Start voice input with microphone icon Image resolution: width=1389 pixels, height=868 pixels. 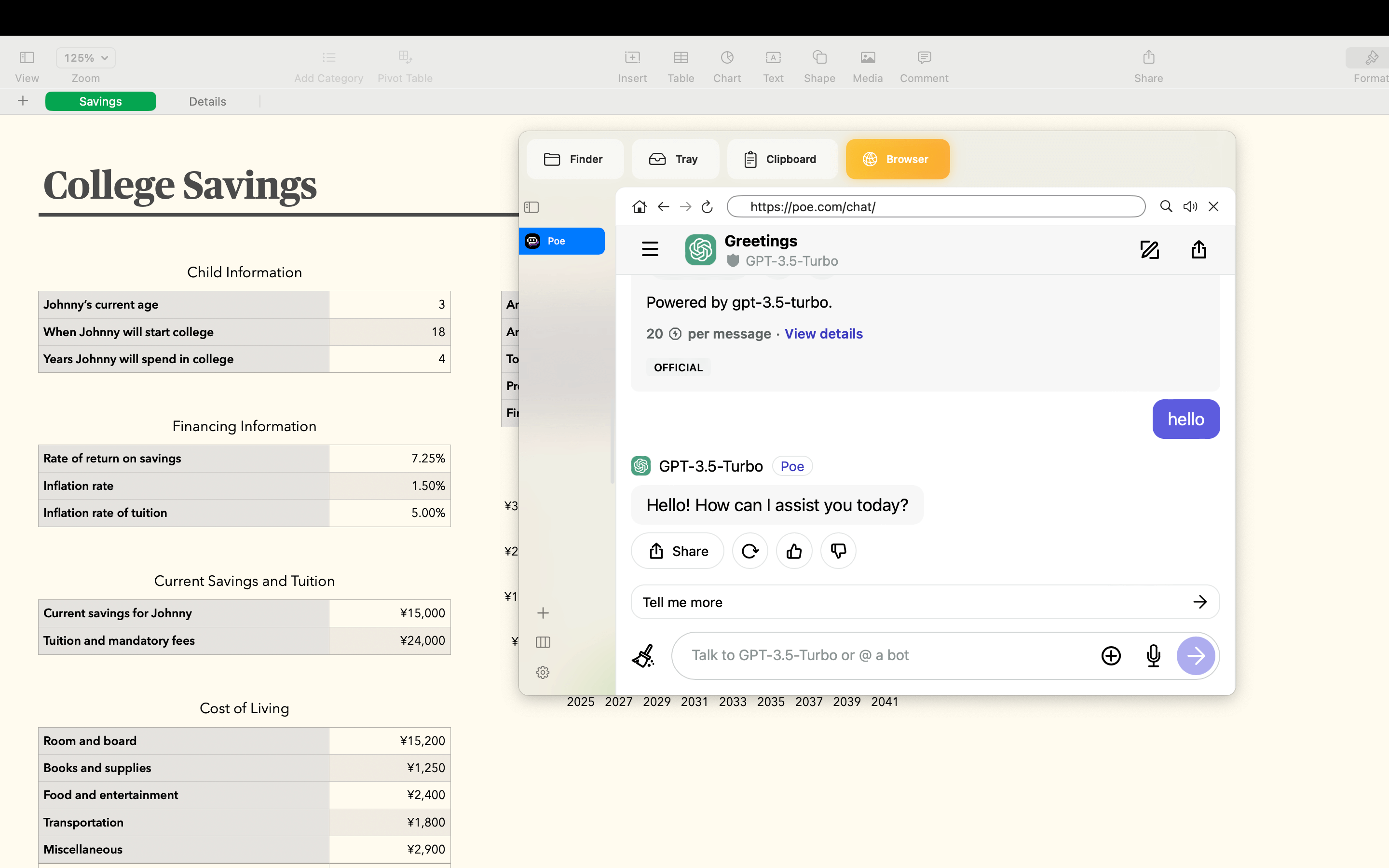tap(1153, 656)
